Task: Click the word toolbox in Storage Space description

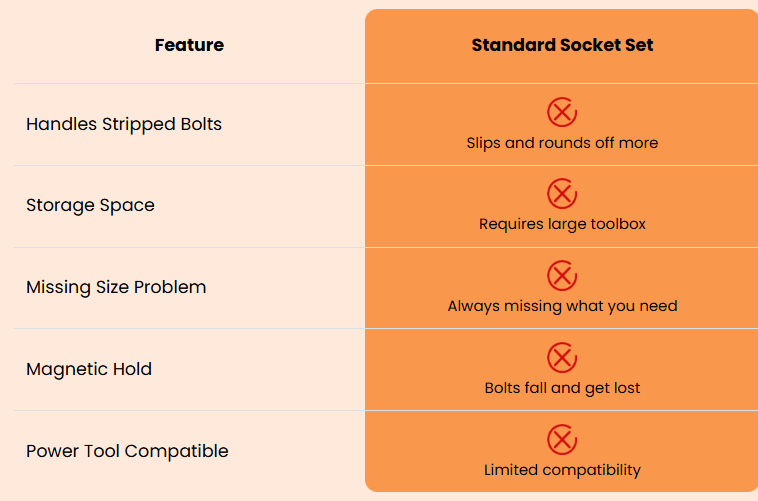Action: coord(618,224)
